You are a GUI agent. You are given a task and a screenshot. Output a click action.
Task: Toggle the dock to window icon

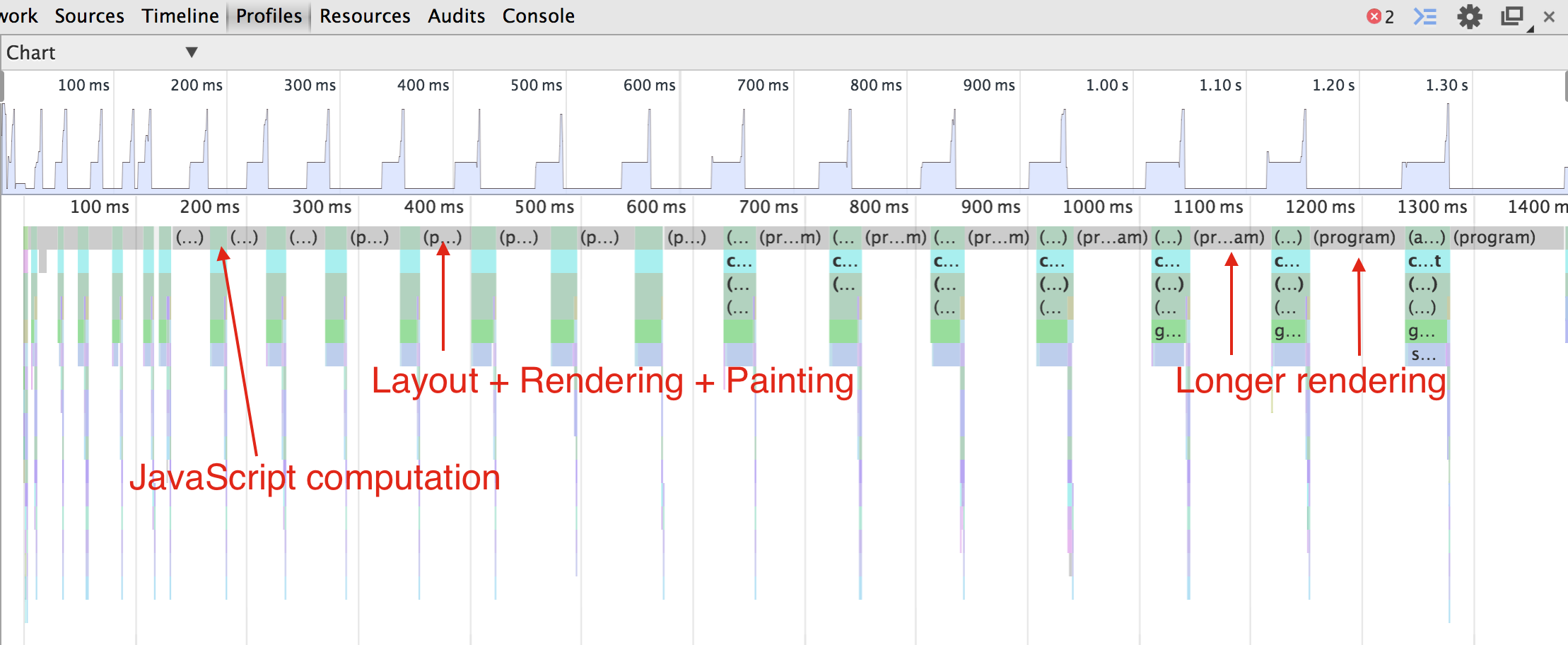click(1512, 16)
